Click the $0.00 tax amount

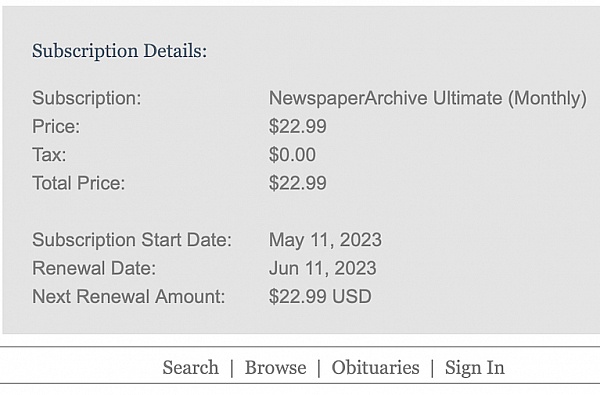[292, 155]
